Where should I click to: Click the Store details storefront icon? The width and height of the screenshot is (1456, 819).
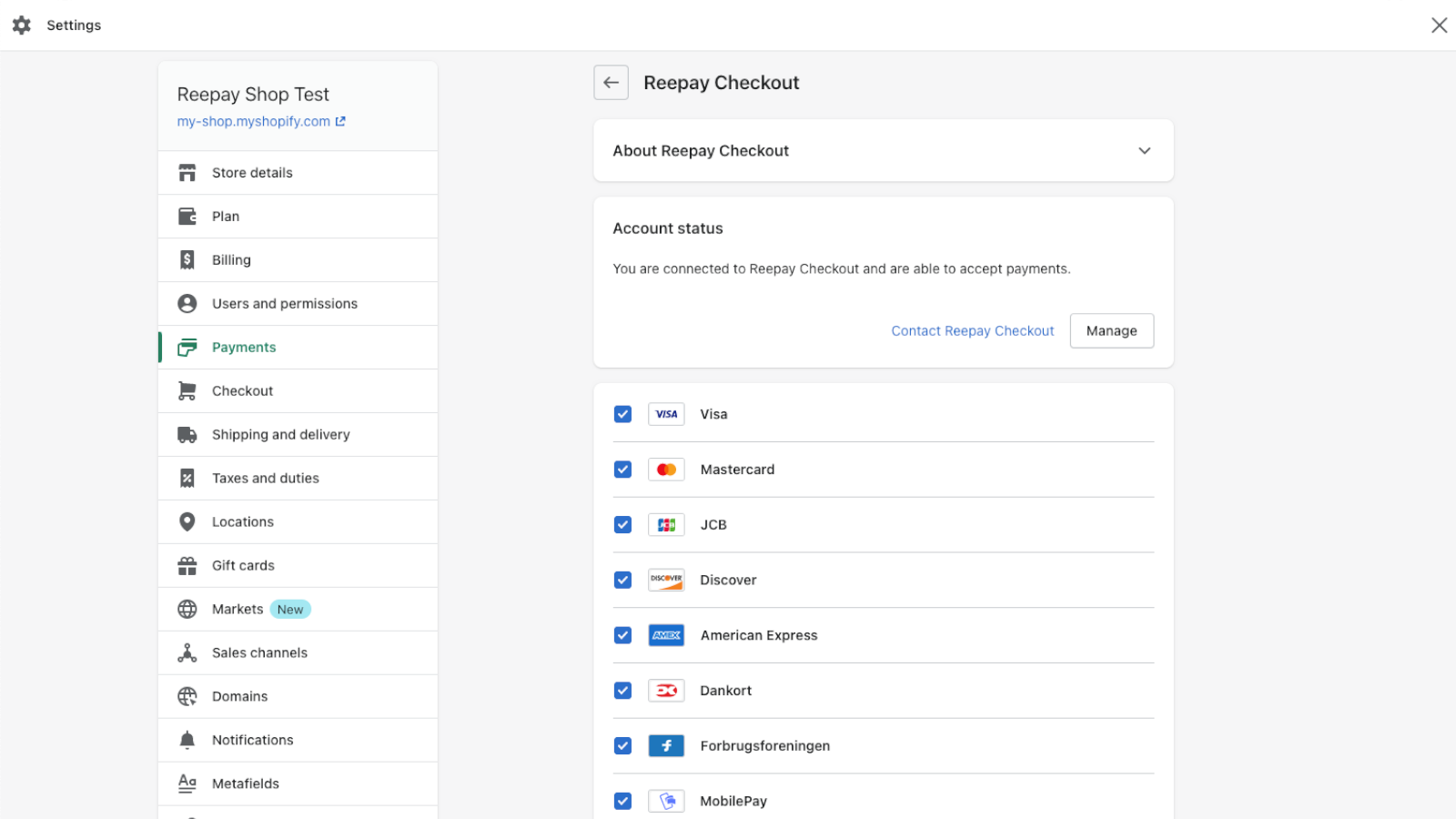point(187,173)
